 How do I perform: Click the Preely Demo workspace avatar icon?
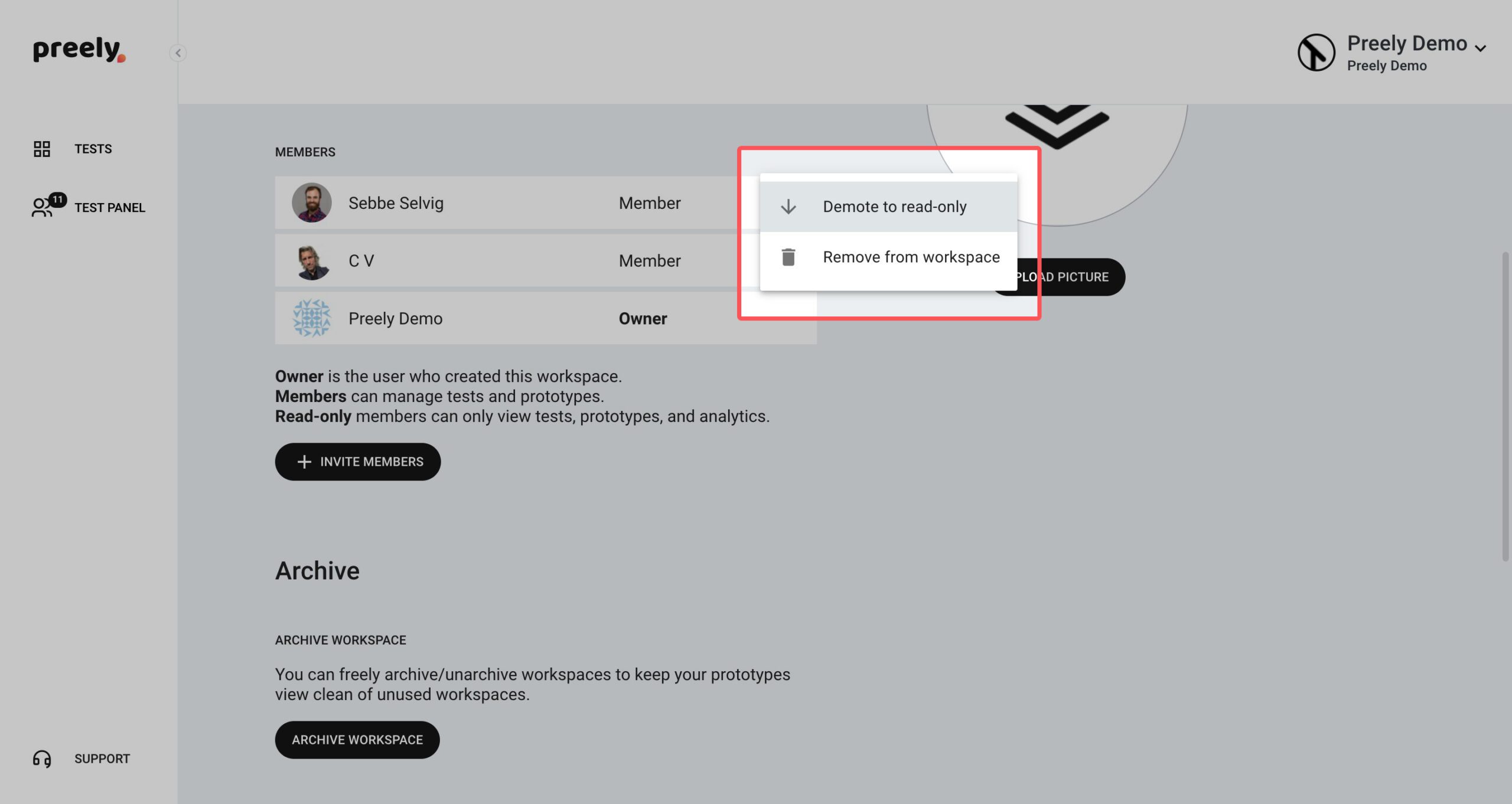pos(1316,53)
